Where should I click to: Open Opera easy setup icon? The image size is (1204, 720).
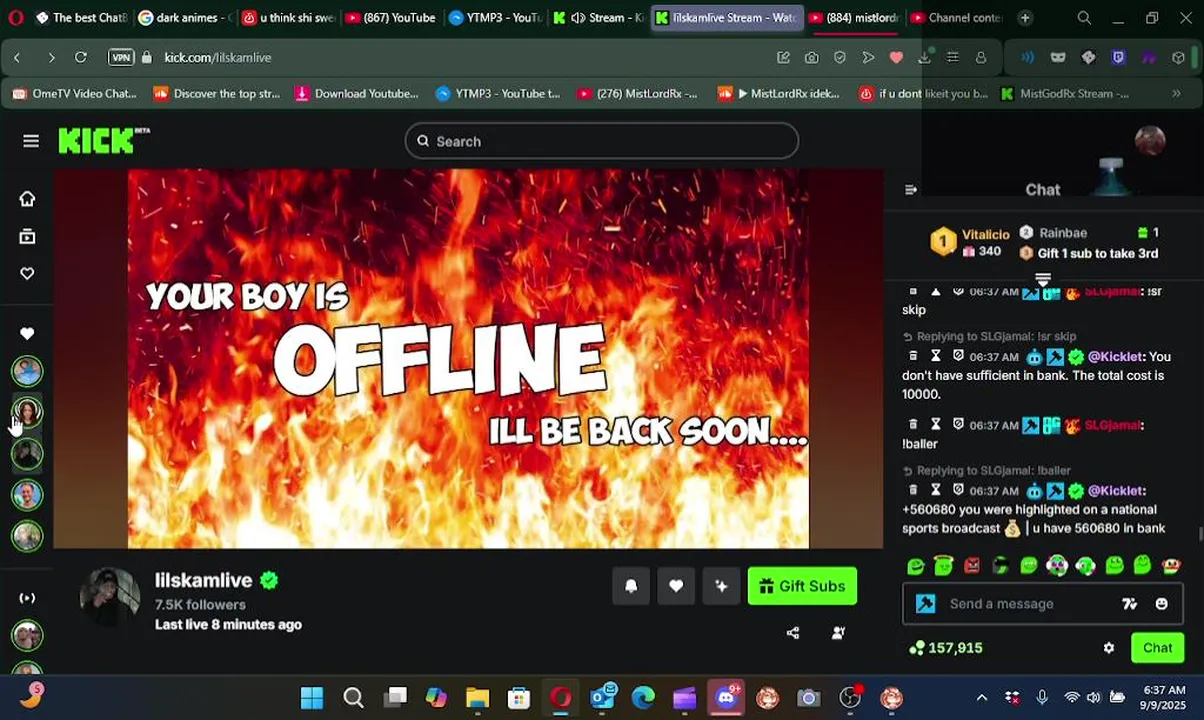point(953,58)
